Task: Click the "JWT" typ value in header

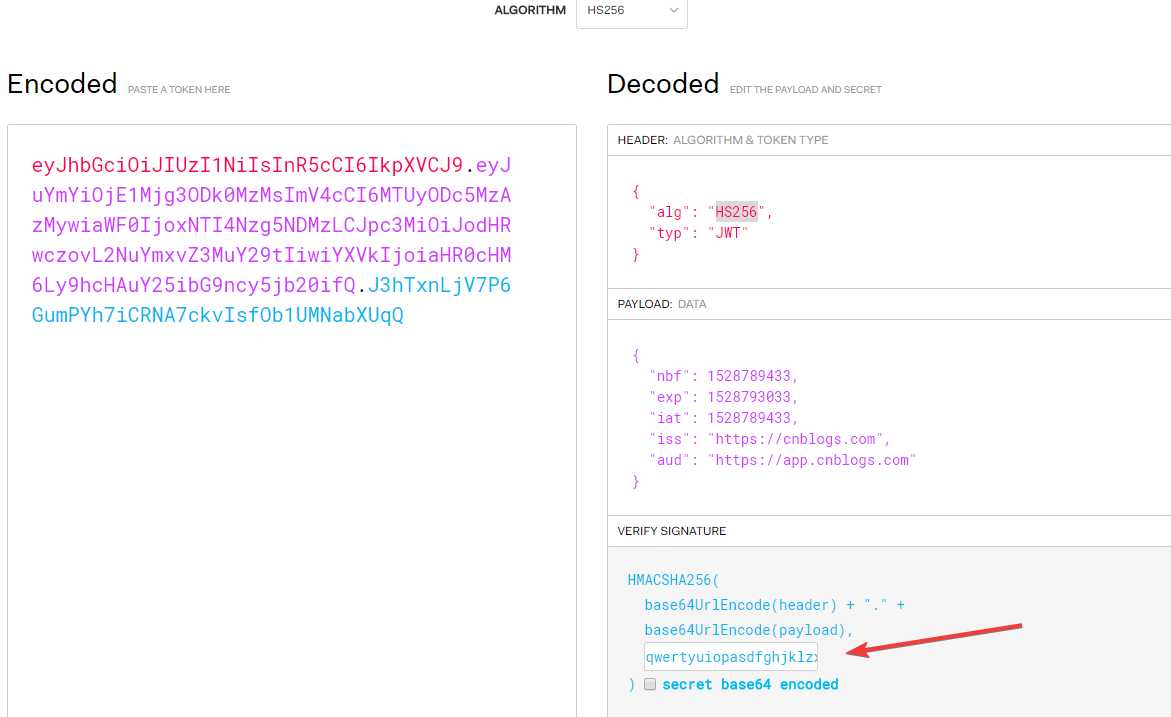Action: [x=728, y=233]
